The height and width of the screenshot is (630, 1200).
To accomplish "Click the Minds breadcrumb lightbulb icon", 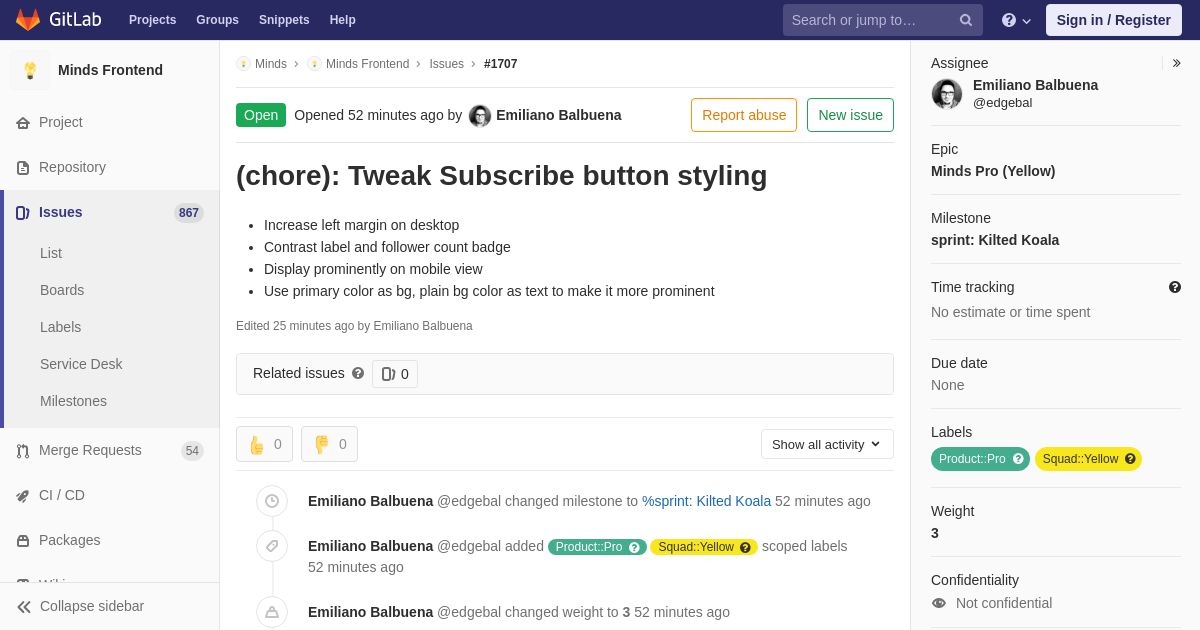I will pyautogui.click(x=243, y=64).
